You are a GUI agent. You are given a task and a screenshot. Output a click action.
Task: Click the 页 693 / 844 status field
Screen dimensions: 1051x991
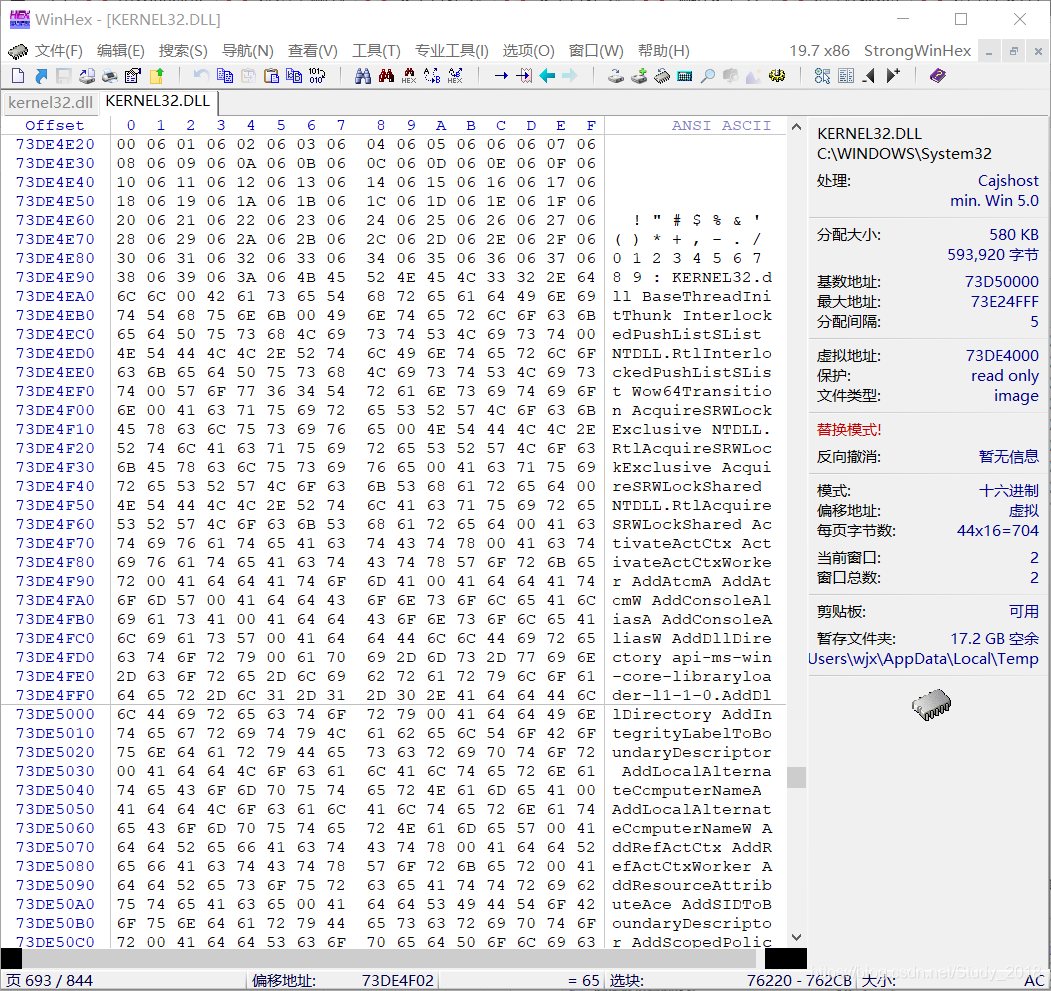(49, 980)
